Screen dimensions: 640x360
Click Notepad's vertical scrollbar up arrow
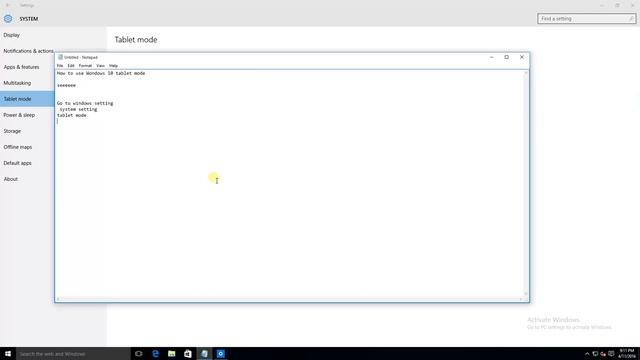point(526,73)
